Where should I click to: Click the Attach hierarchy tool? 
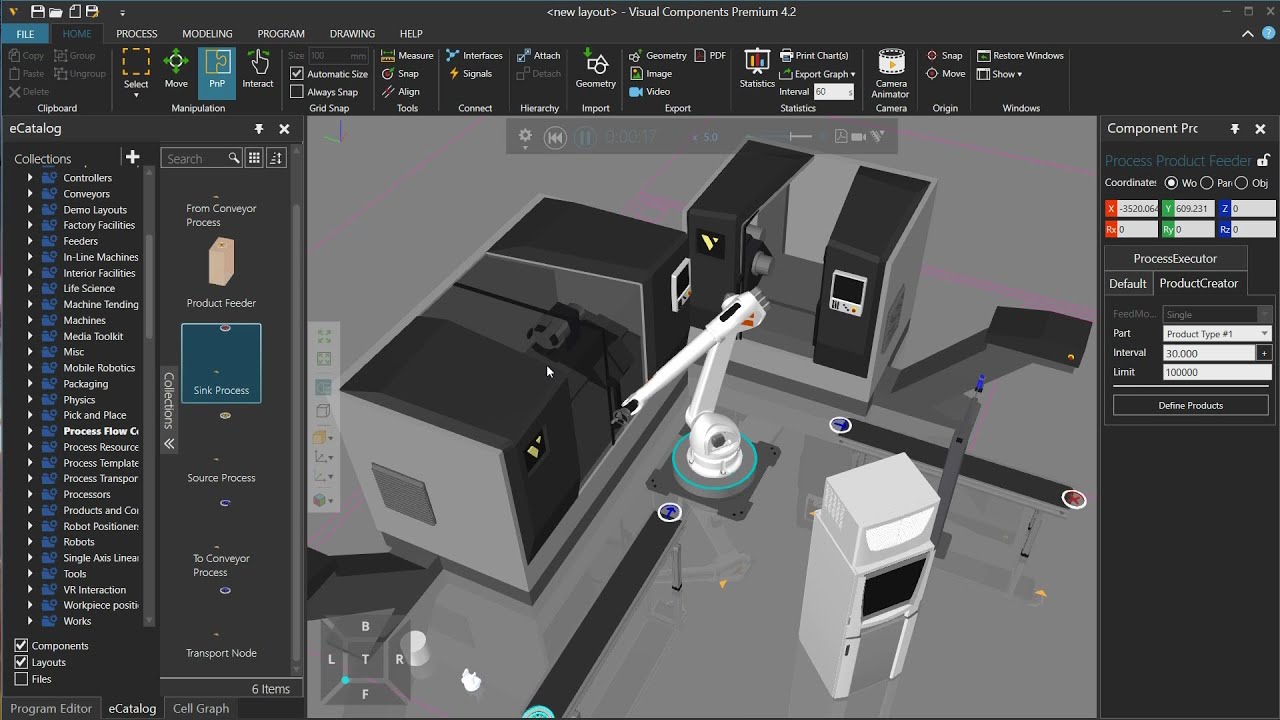pos(538,56)
